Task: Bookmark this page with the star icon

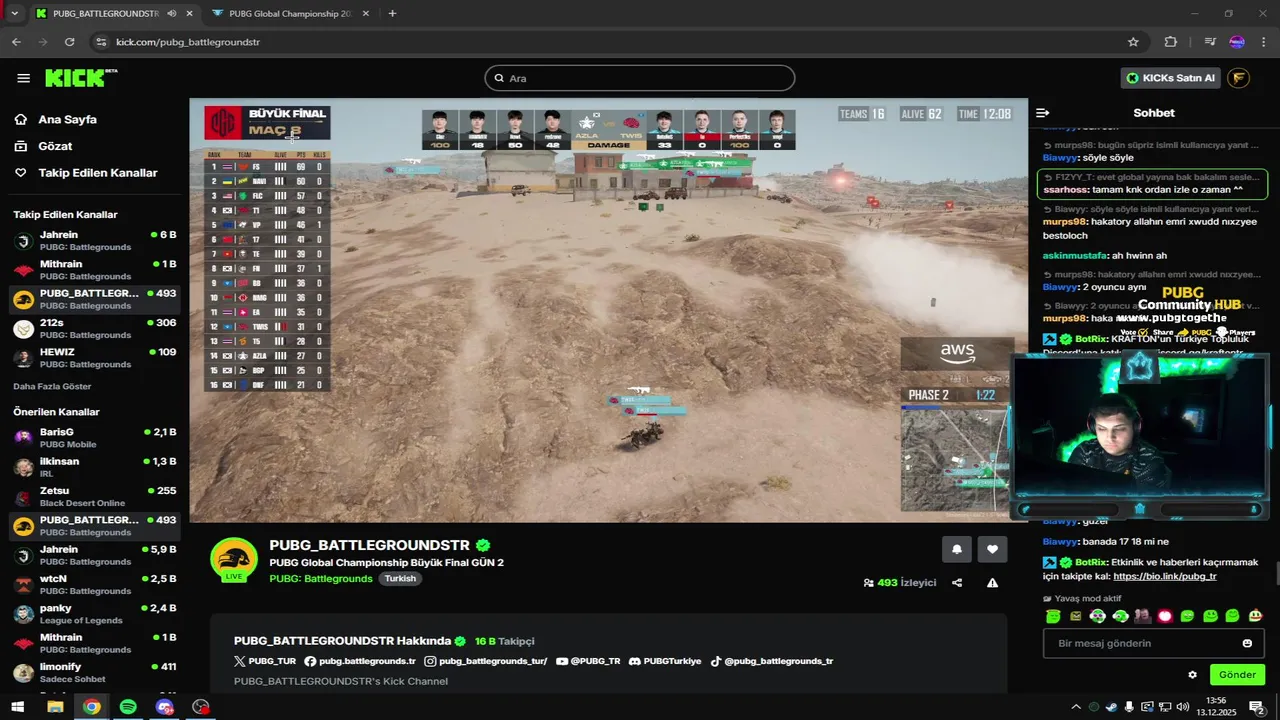Action: [x=1133, y=42]
